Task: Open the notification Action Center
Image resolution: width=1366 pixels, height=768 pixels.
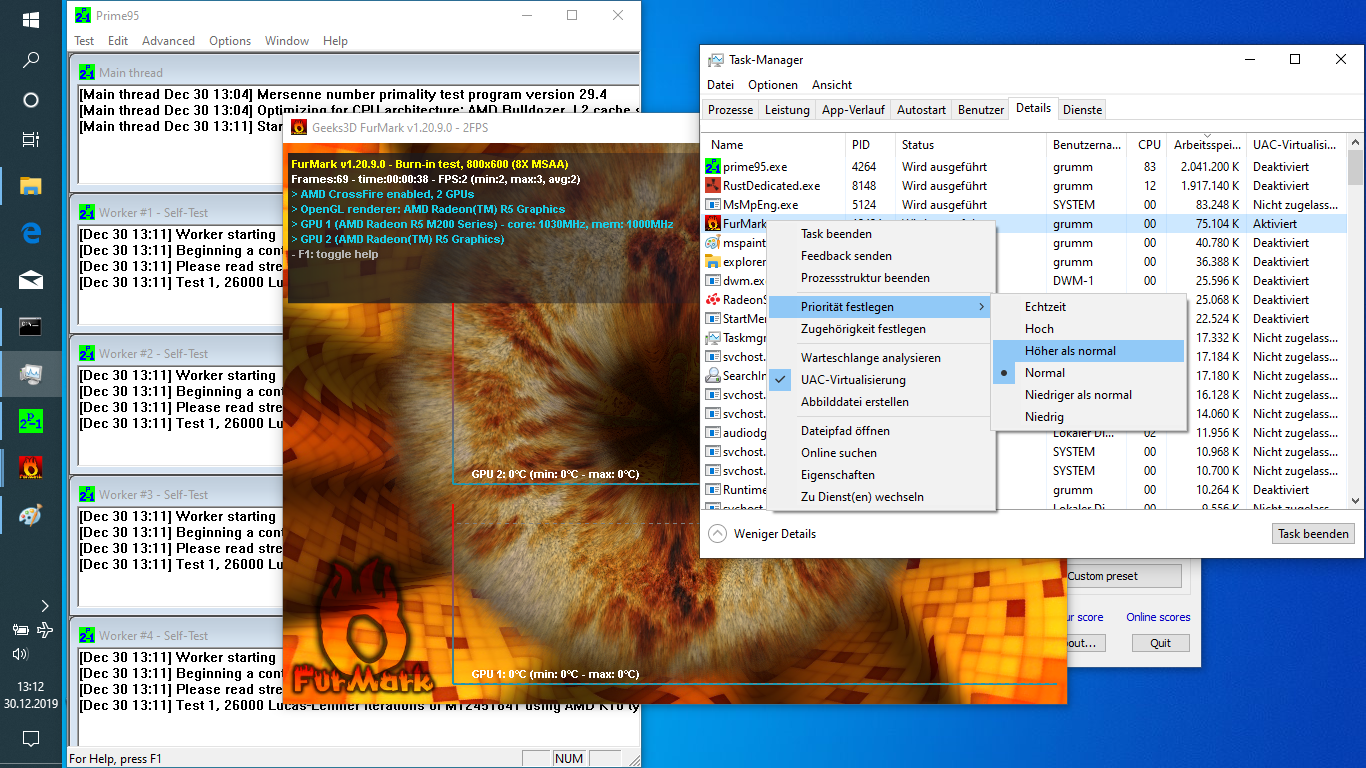Action: (x=31, y=739)
